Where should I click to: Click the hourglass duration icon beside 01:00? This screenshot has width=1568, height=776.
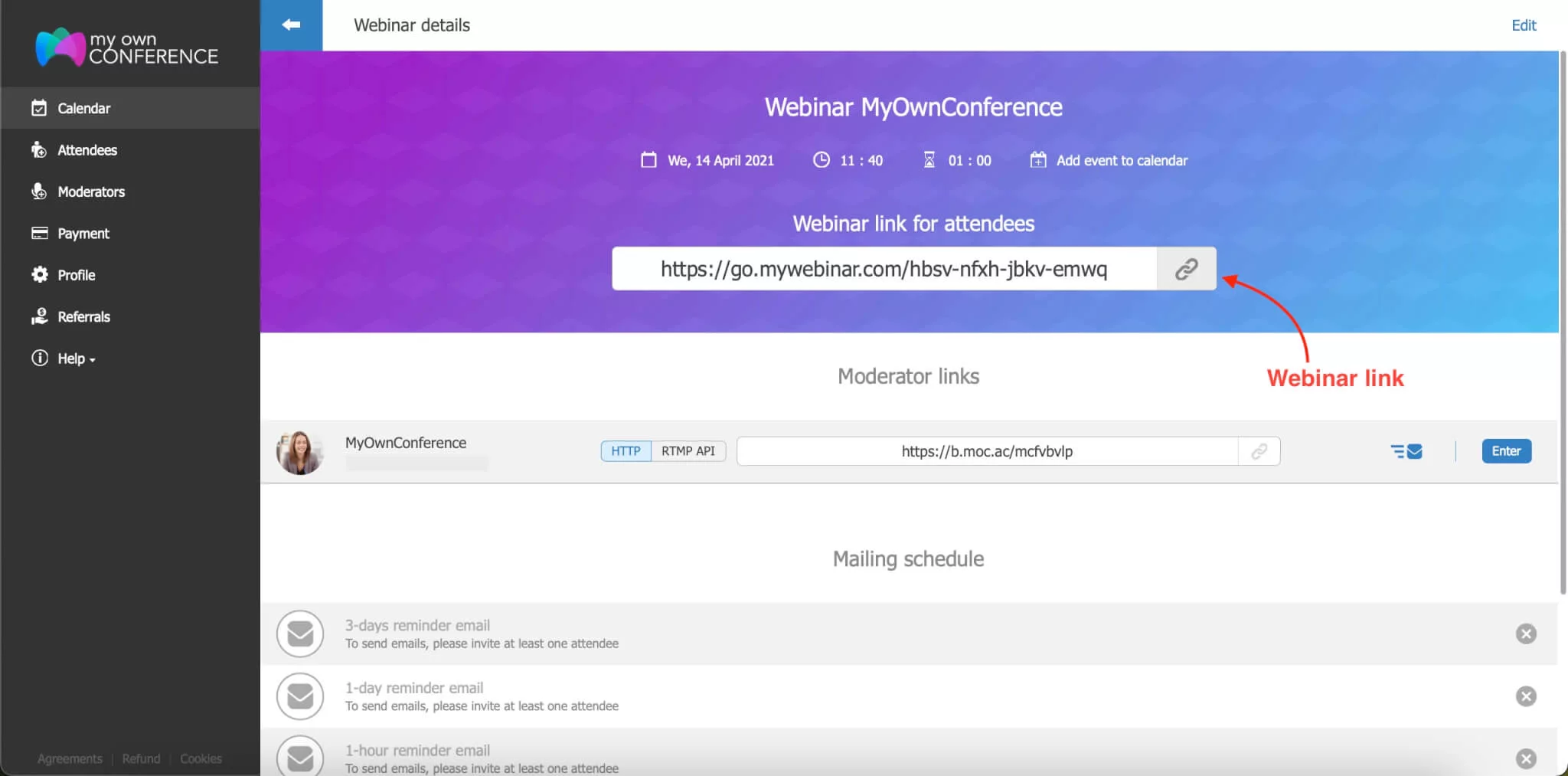[929, 160]
